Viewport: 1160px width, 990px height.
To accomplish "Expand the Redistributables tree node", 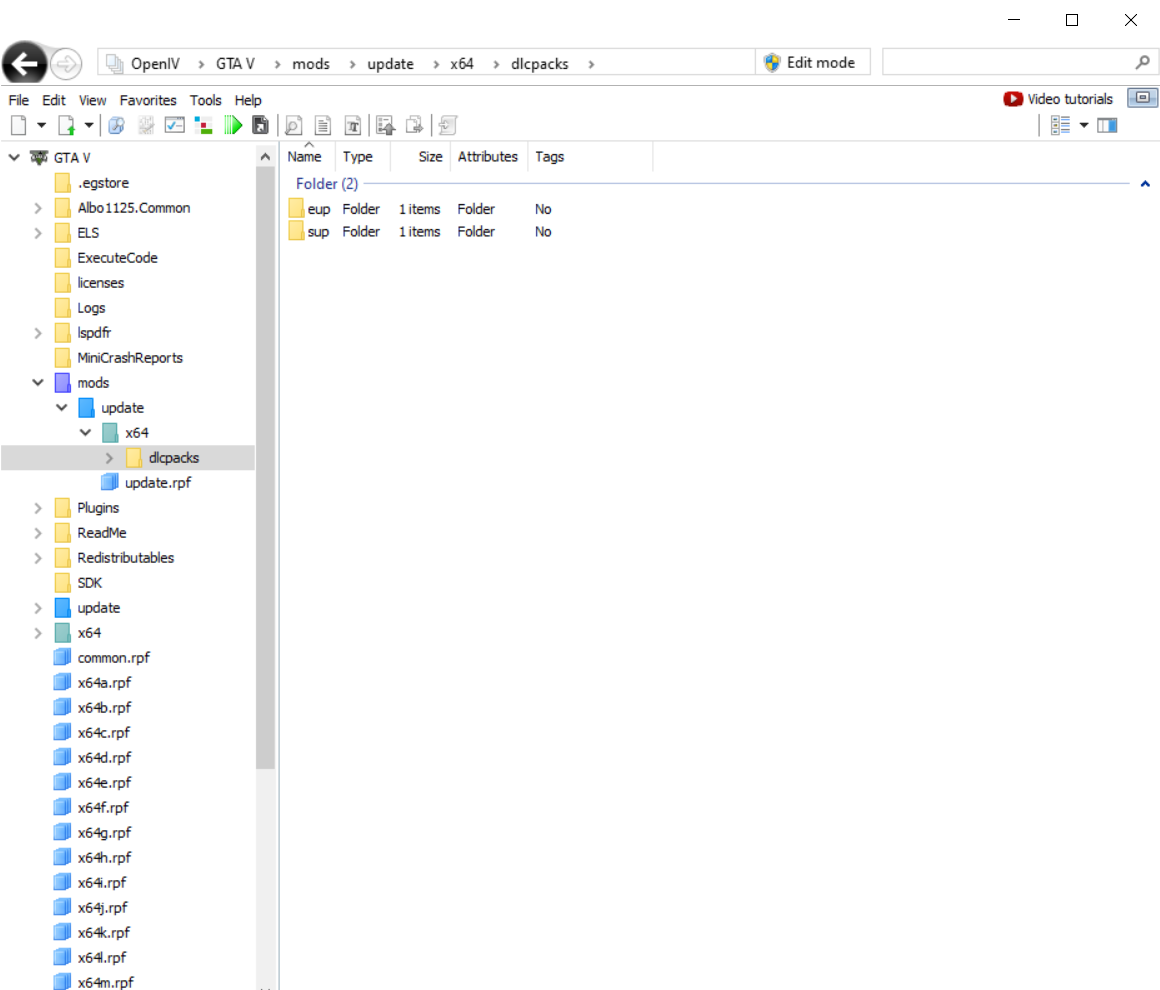I will [x=38, y=558].
